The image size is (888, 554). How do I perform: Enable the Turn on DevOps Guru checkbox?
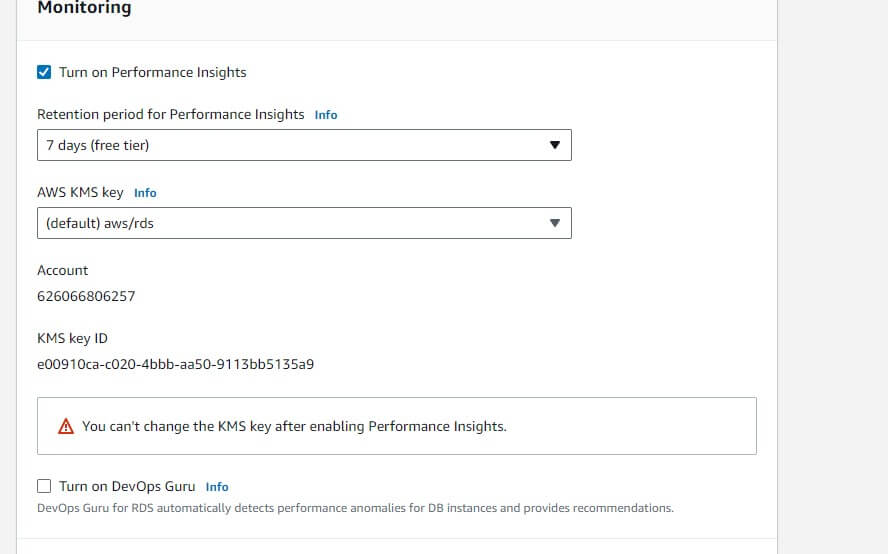pyautogui.click(x=44, y=486)
